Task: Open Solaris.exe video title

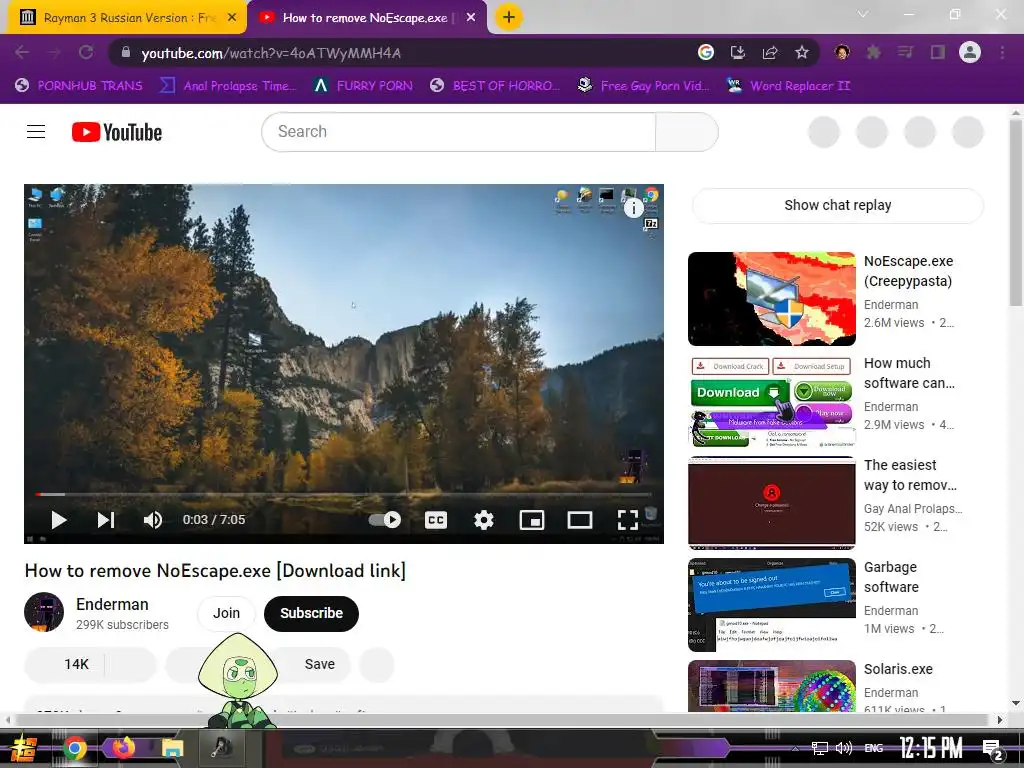Action: (898, 669)
